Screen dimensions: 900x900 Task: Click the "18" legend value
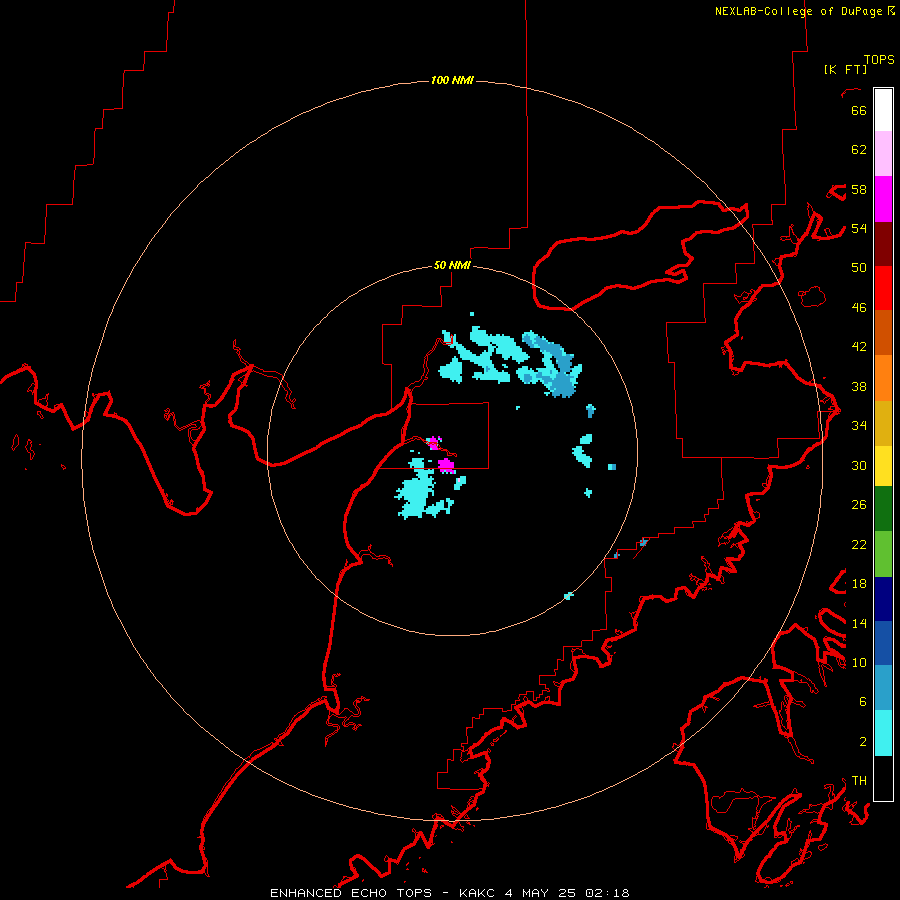[859, 584]
